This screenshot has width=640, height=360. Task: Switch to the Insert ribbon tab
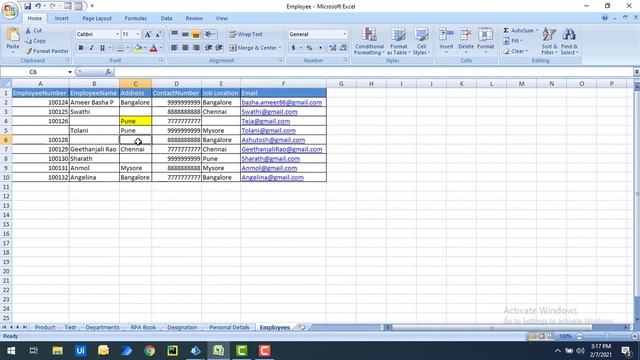coord(62,18)
